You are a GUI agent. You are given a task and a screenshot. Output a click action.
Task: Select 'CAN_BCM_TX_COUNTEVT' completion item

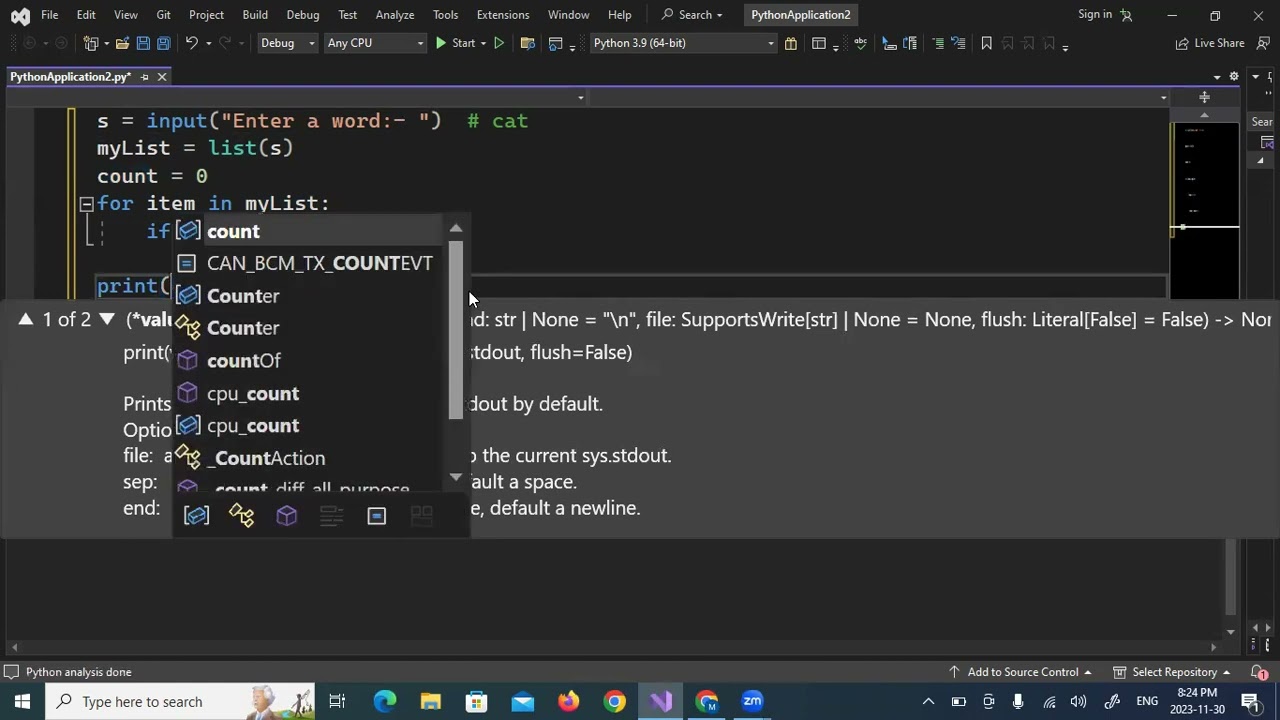coord(309,263)
